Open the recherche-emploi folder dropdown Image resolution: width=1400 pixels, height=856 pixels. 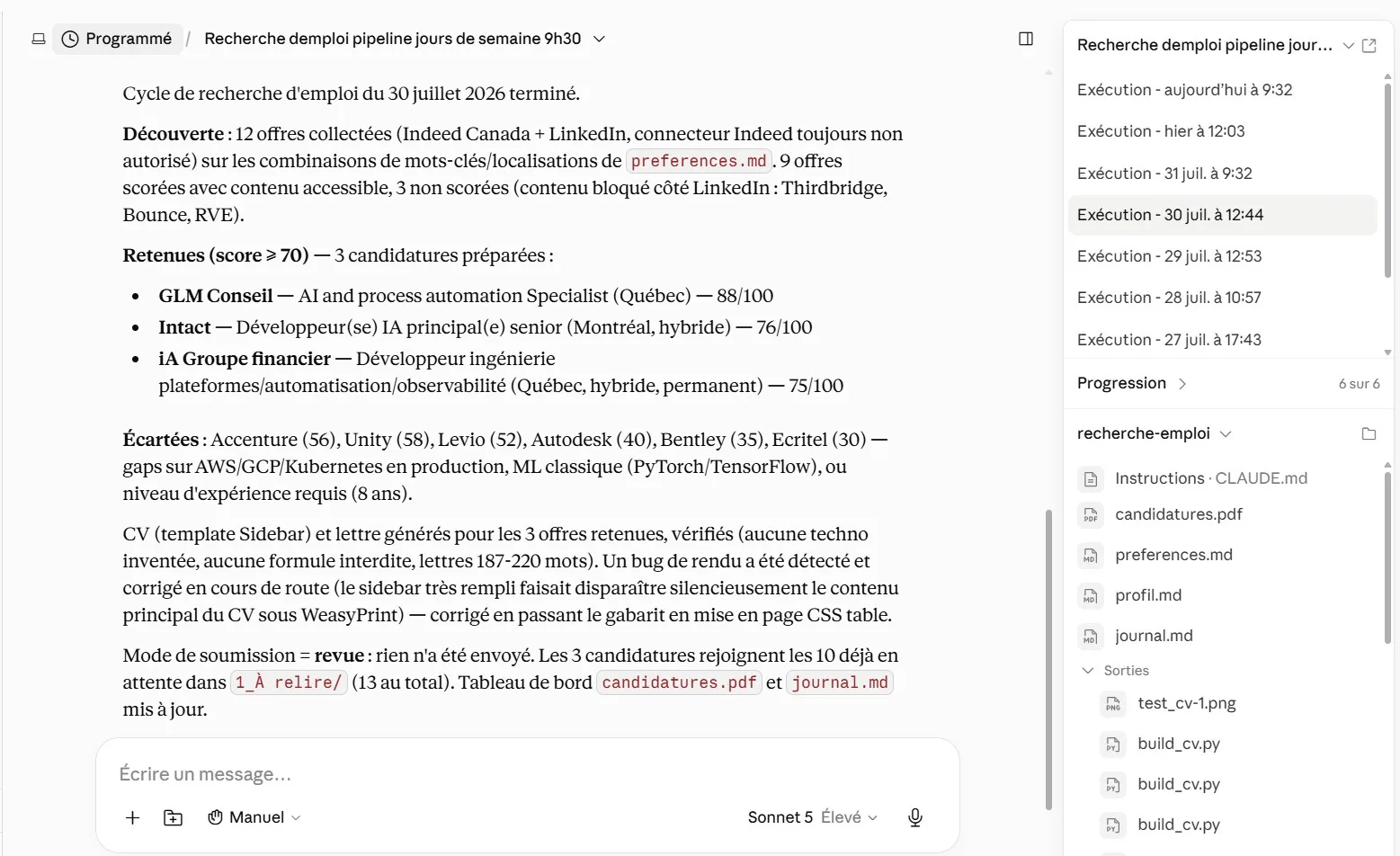(x=1155, y=433)
